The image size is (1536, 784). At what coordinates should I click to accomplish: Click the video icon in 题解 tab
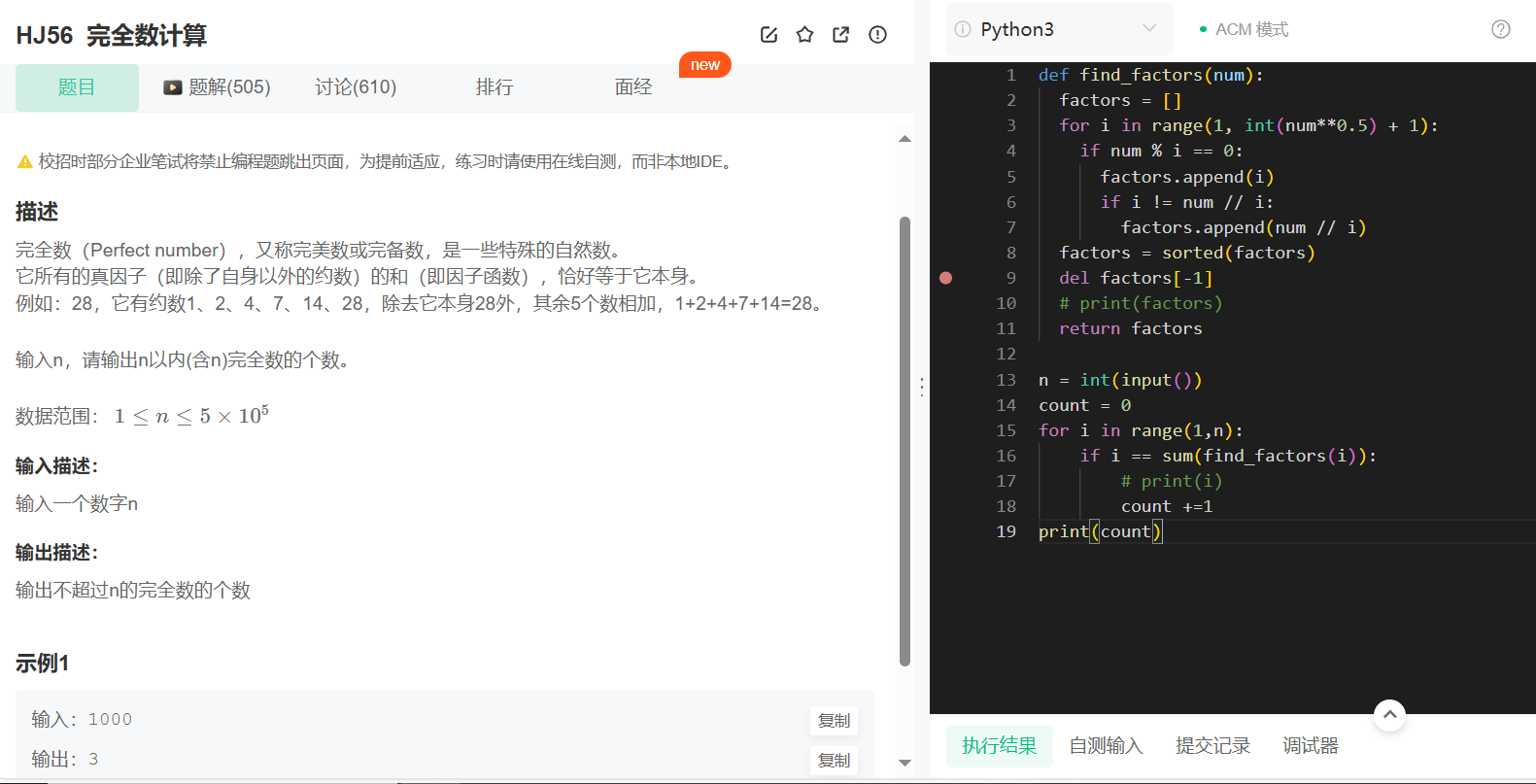pyautogui.click(x=173, y=87)
